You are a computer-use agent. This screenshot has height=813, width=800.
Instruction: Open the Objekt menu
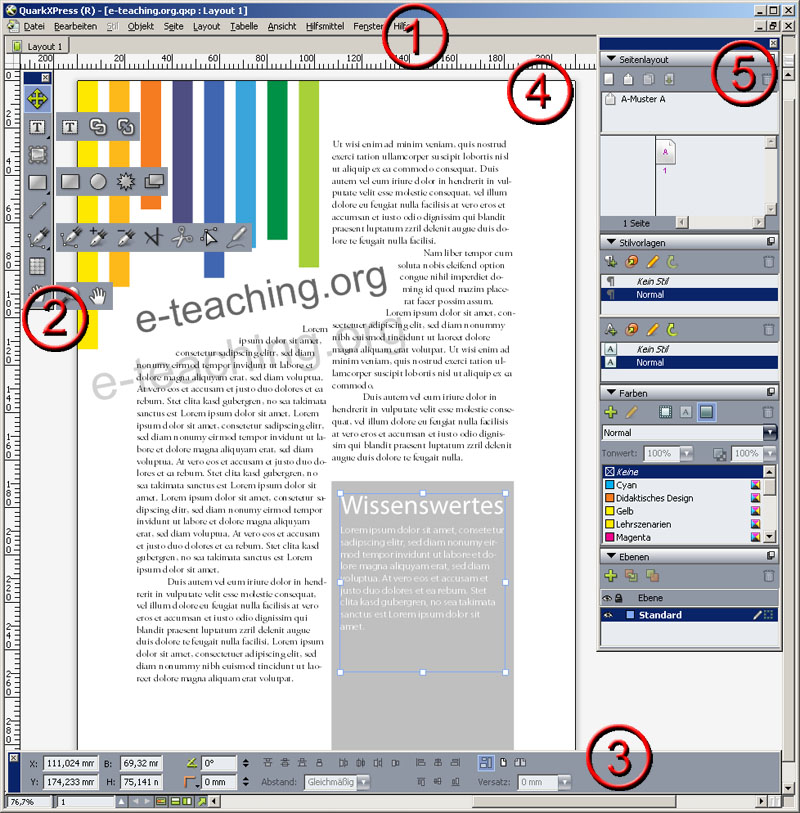pyautogui.click(x=141, y=26)
